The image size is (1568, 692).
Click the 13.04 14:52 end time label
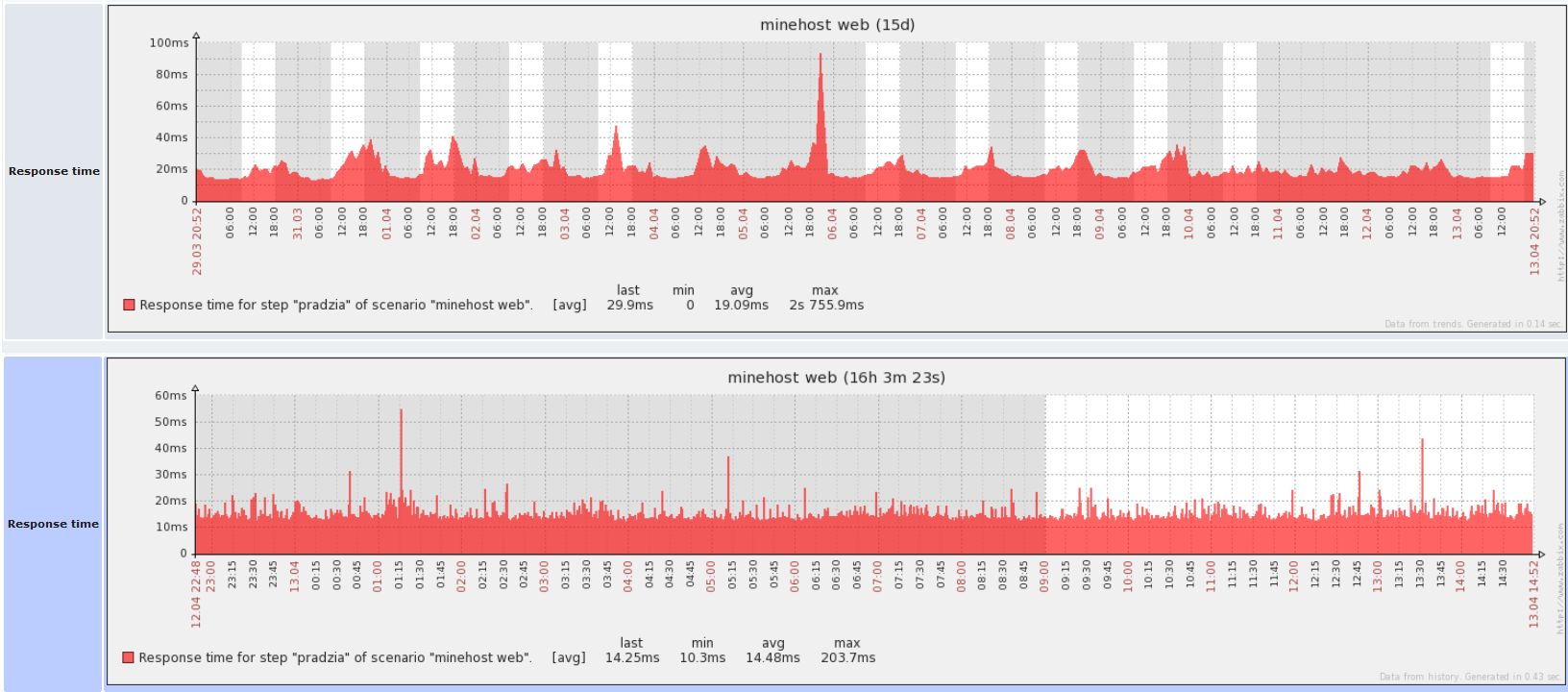coord(1533,595)
